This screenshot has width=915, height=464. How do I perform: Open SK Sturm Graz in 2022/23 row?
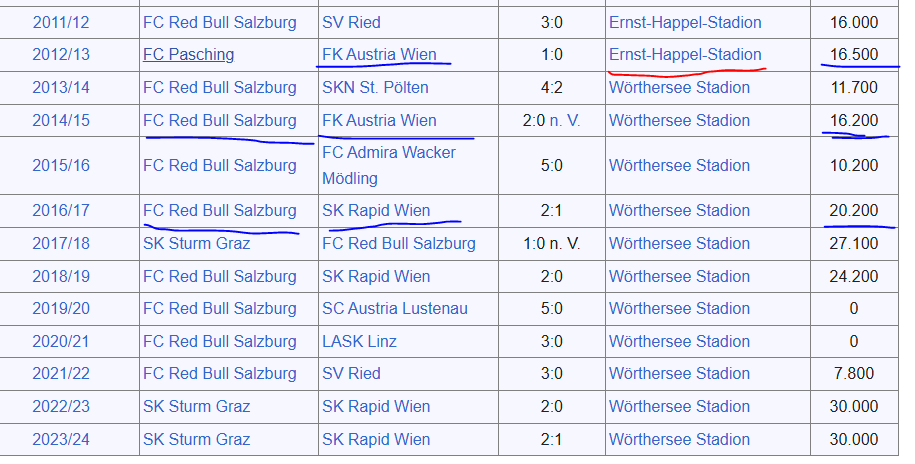[196, 407]
